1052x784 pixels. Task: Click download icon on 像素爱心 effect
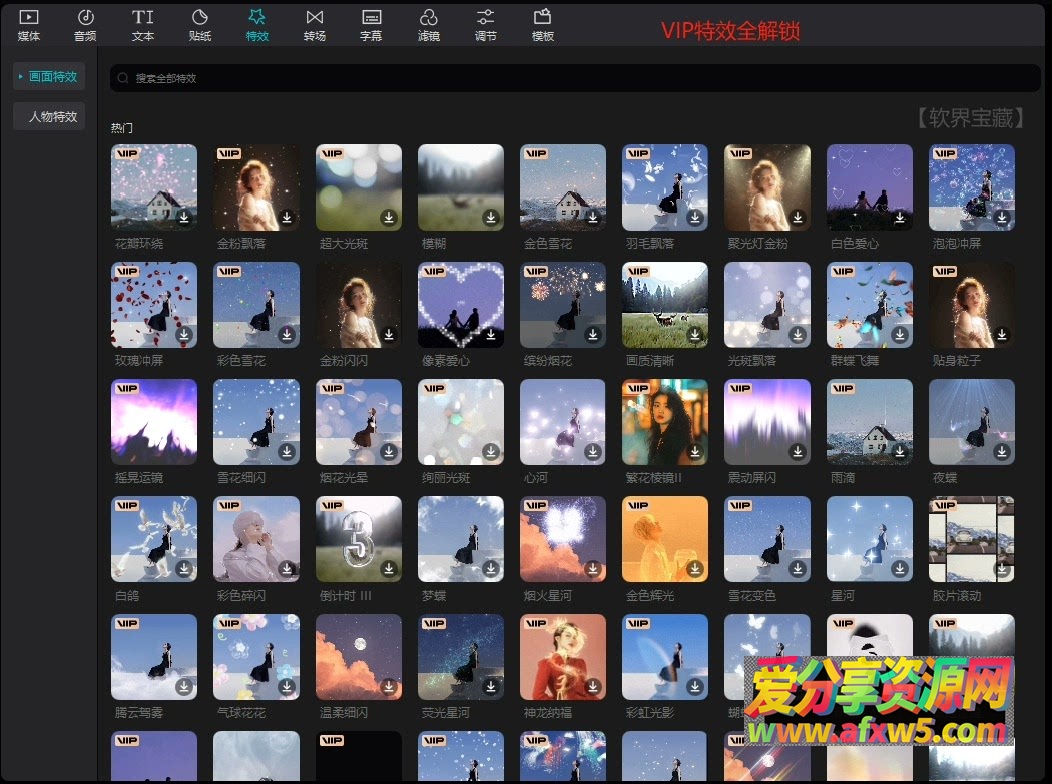490,335
